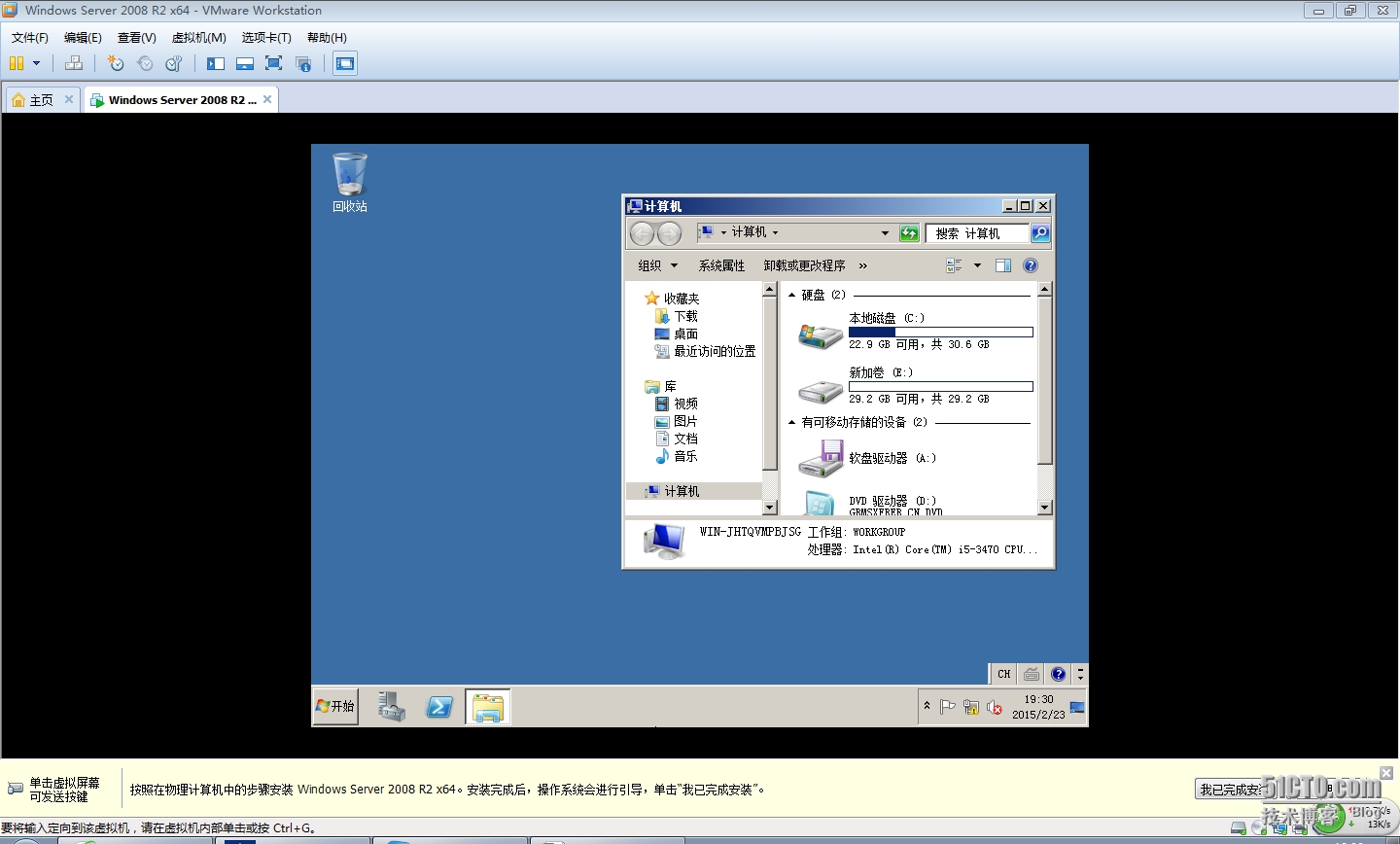Click the Explorer folder taskbar button
This screenshot has height=844, width=1400.
coord(487,707)
